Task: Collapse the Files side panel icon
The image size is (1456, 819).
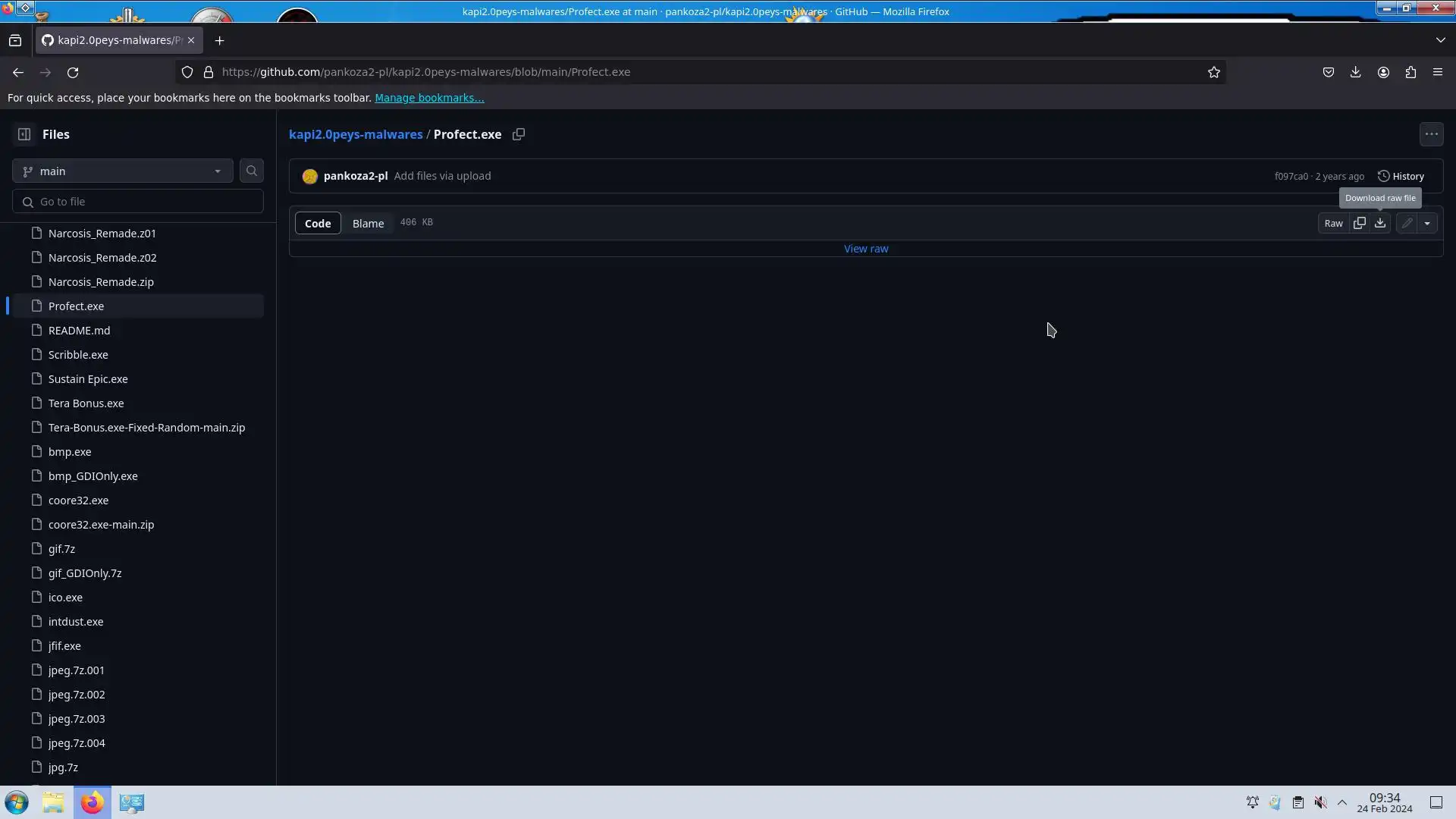Action: click(24, 134)
